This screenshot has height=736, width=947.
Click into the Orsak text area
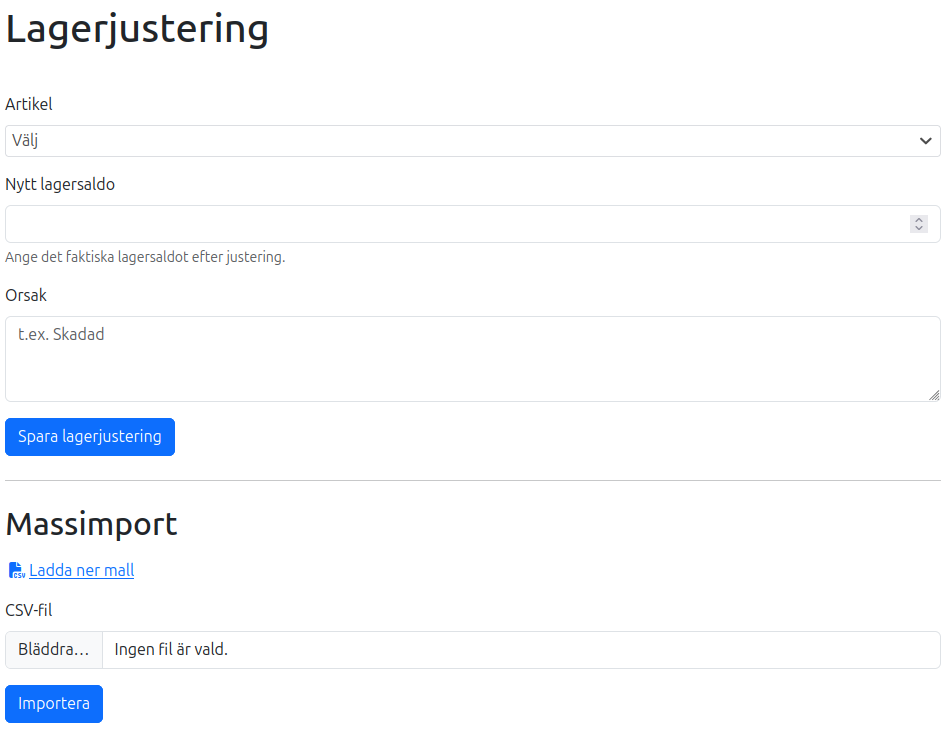point(473,359)
